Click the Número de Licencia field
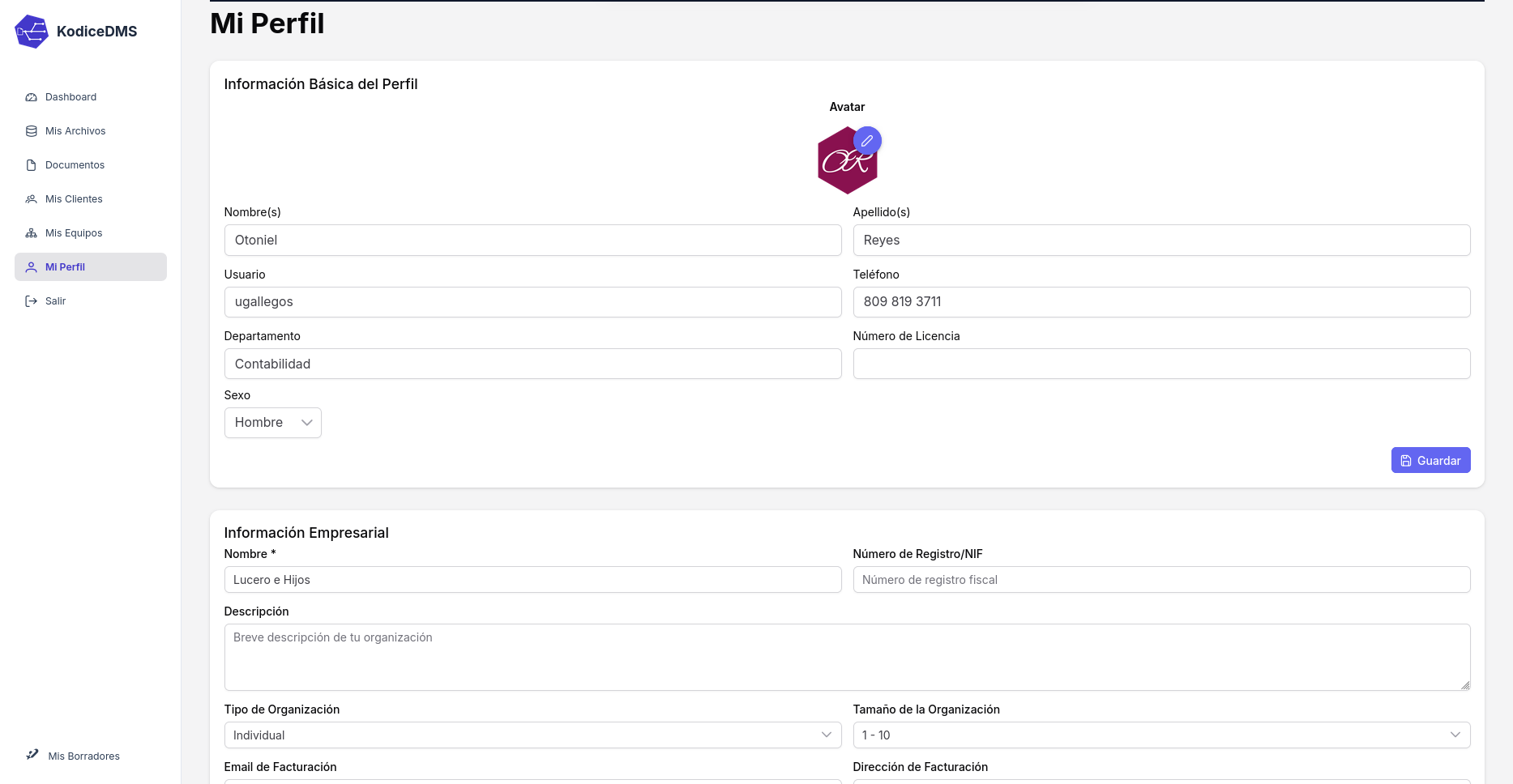Screen dimensions: 1513x784 tap(1161, 364)
